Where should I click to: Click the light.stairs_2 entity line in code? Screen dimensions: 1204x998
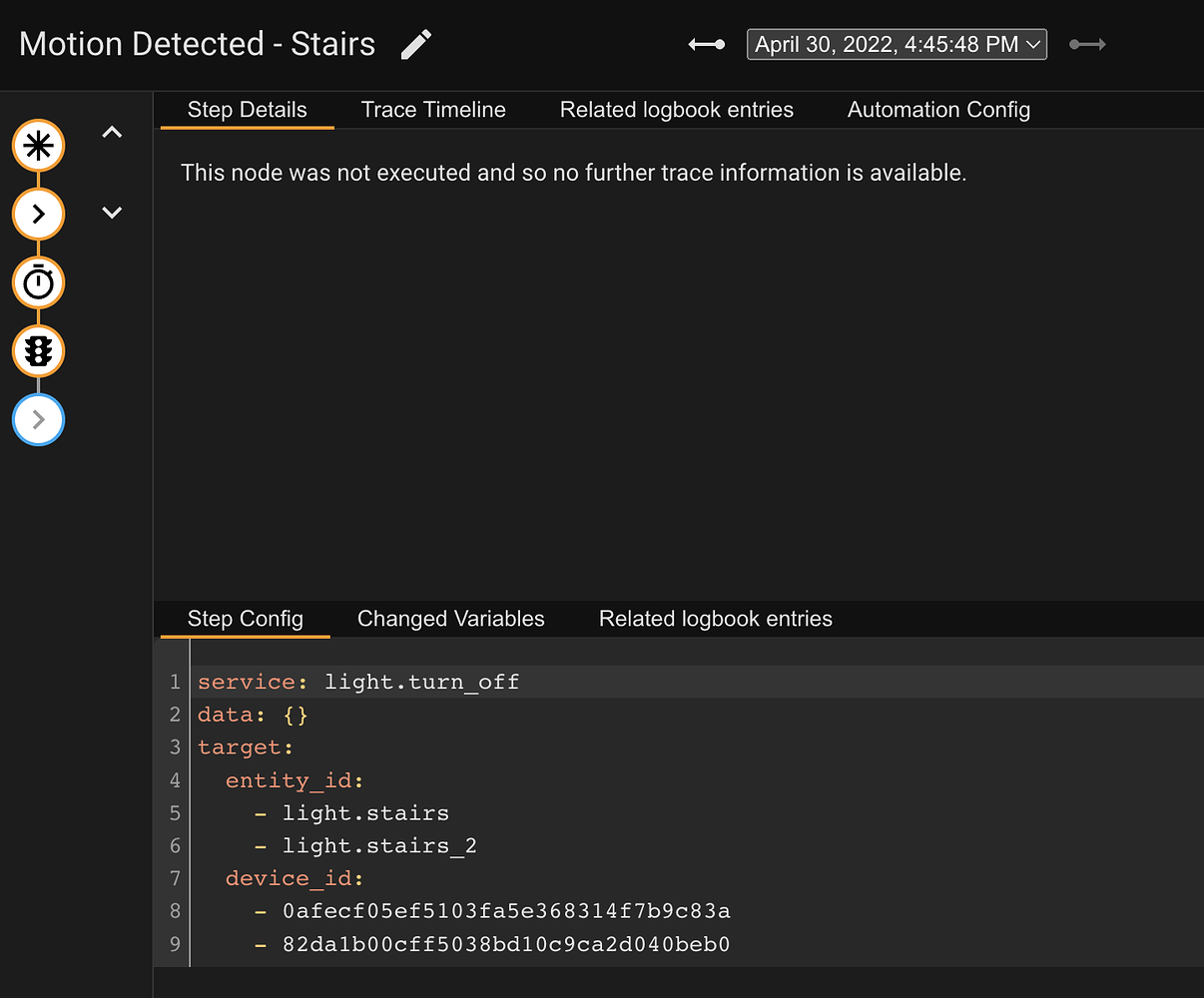(379, 846)
